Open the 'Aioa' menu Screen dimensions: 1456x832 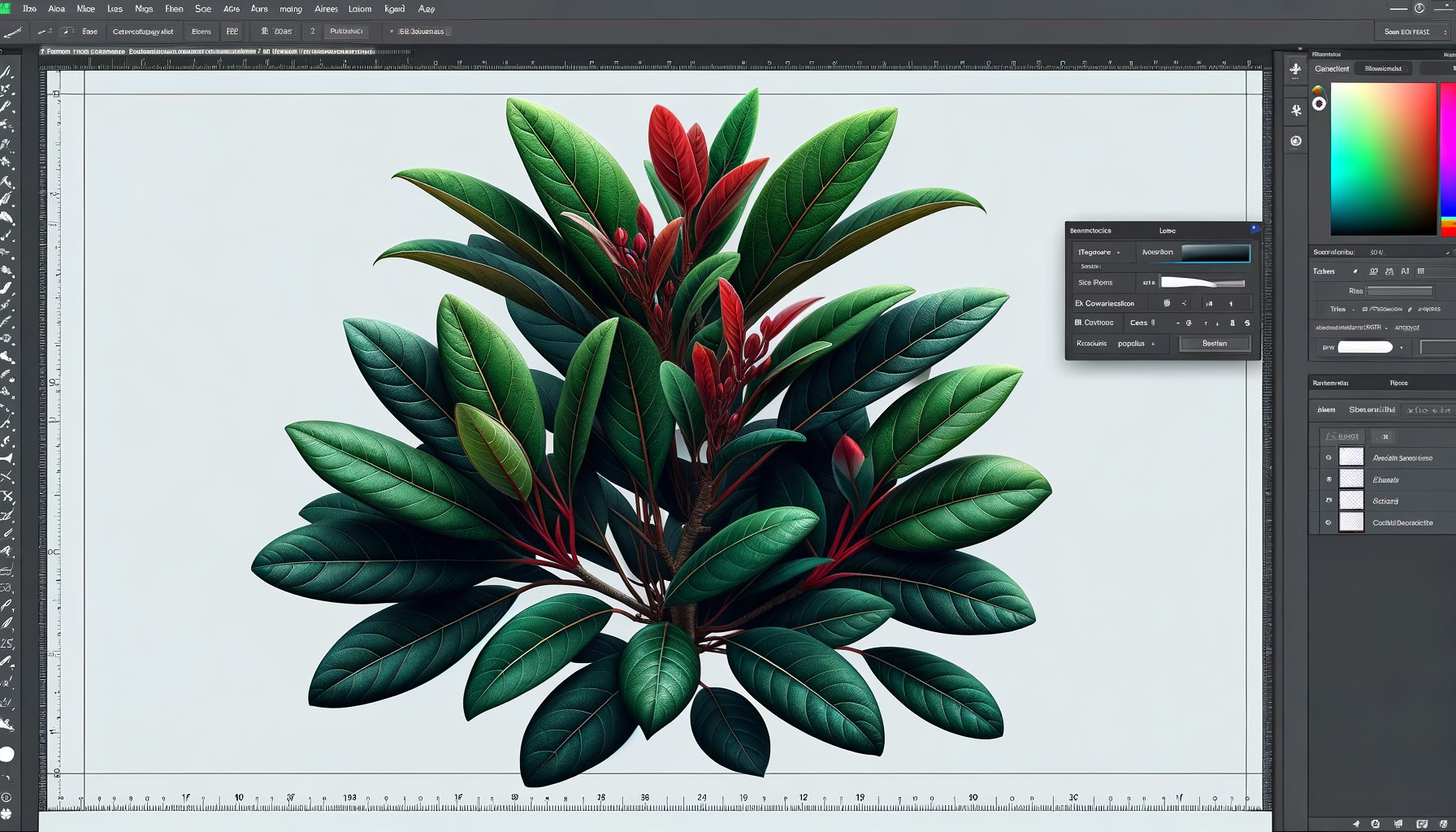click(x=56, y=9)
